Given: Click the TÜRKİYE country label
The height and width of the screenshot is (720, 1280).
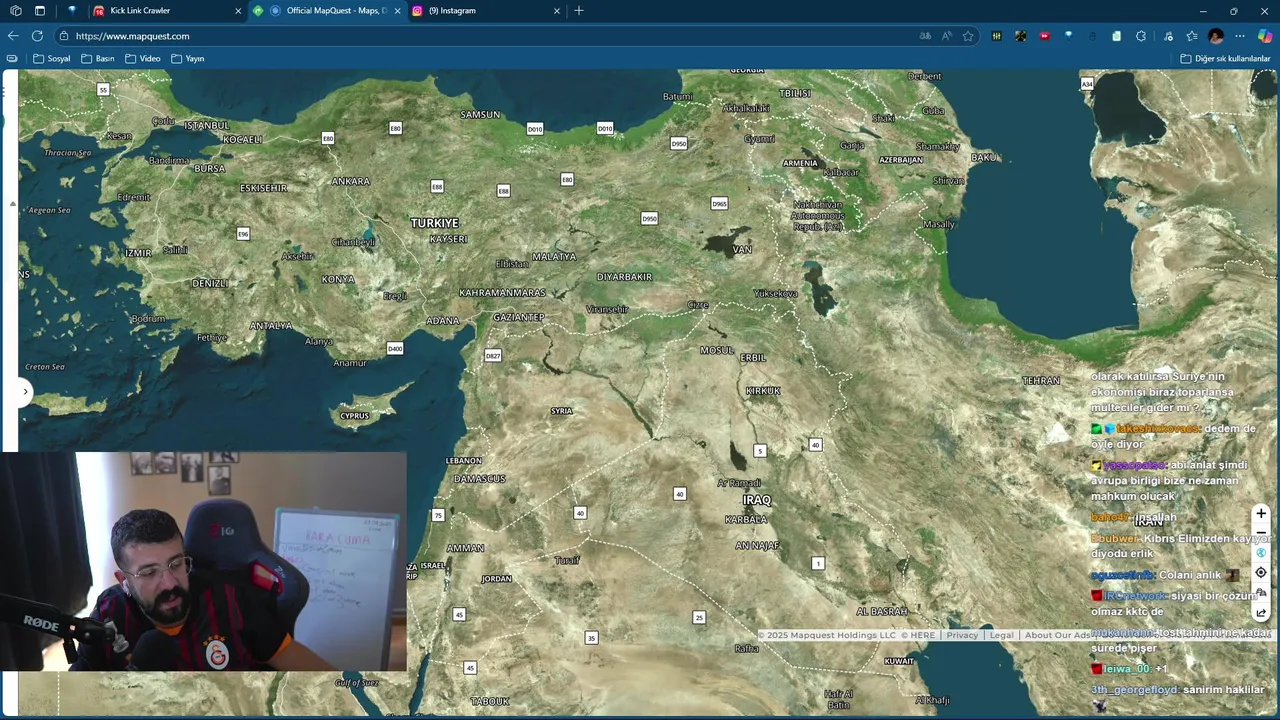Looking at the screenshot, I should point(434,223).
